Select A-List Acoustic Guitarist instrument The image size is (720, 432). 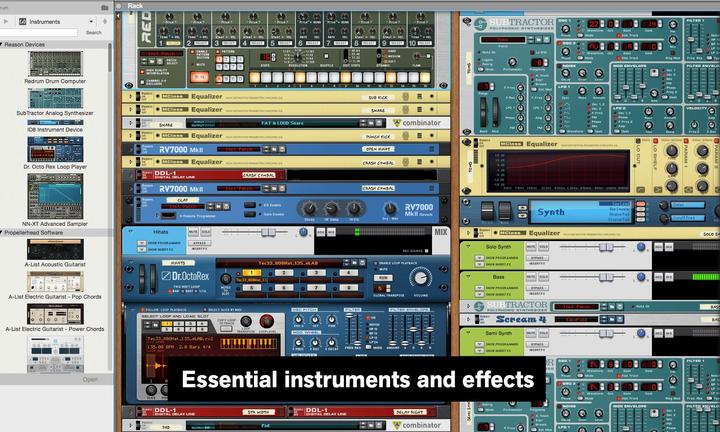click(55, 249)
